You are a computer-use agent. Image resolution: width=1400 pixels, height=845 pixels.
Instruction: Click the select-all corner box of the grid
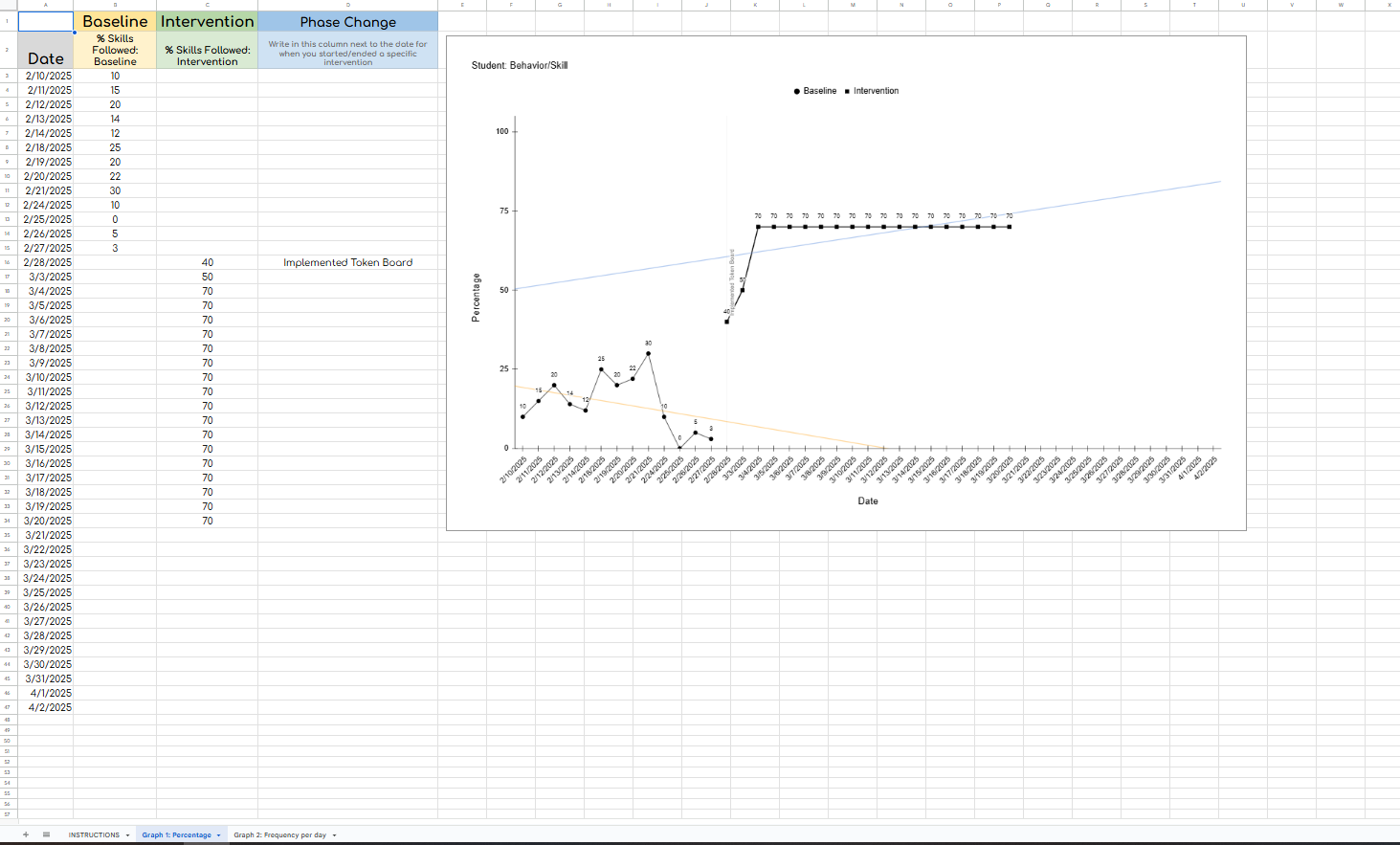[8, 5]
